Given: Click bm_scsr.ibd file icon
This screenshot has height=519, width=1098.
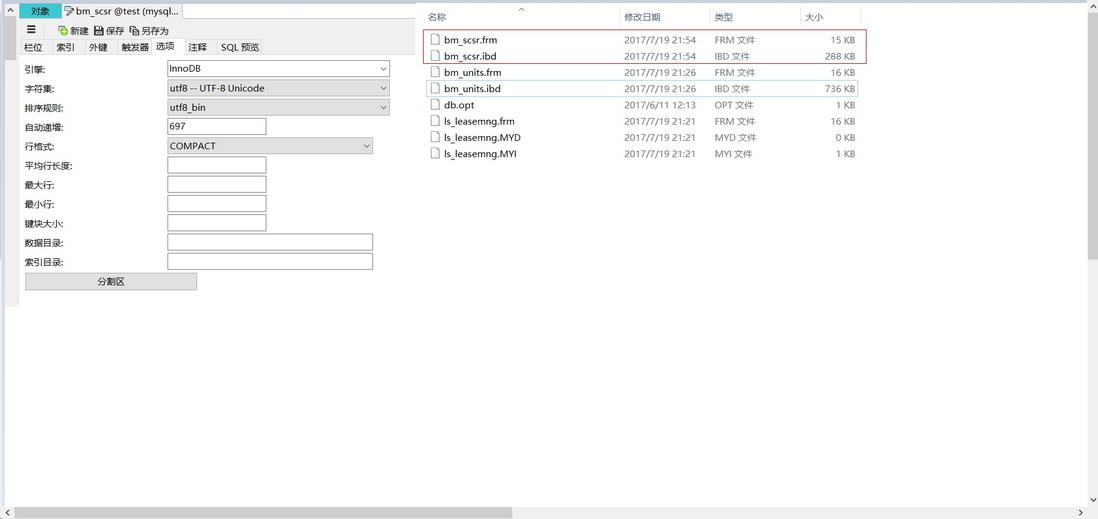Looking at the screenshot, I should (x=435, y=56).
